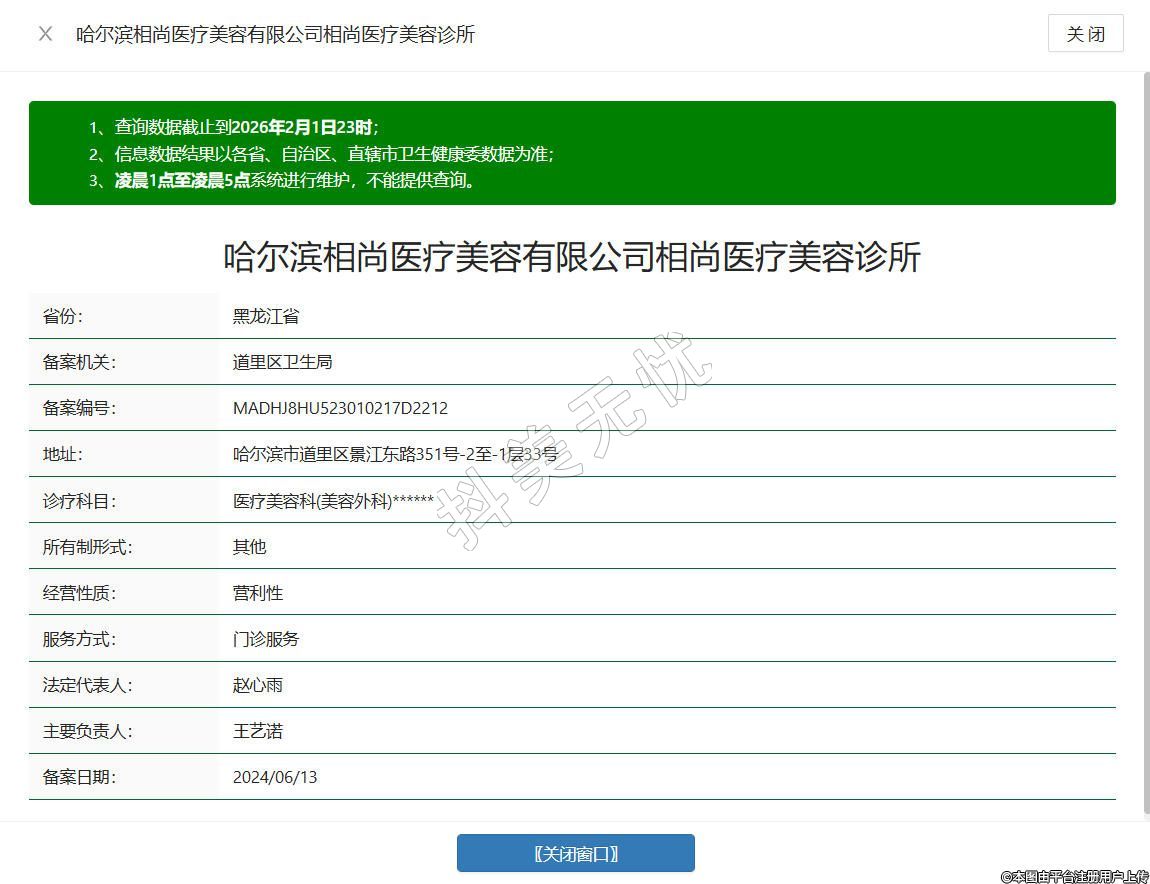1150x884 pixels.
Task: Click the 道里区卫生局 filing authority value
Action: pos(282,362)
